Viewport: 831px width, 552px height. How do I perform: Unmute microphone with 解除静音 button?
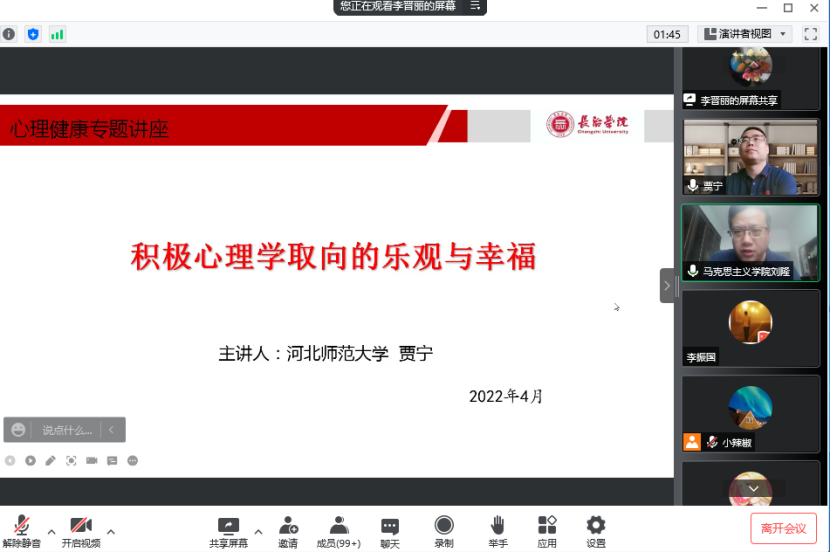point(21,531)
